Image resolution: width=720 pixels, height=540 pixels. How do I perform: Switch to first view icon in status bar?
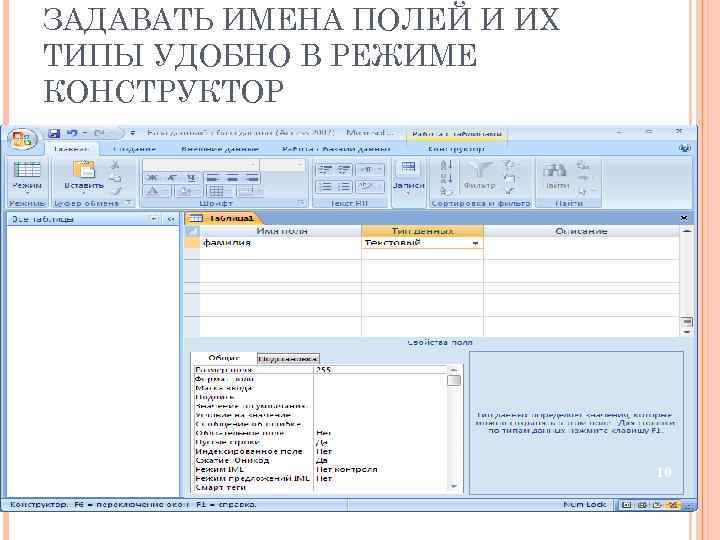coord(625,505)
